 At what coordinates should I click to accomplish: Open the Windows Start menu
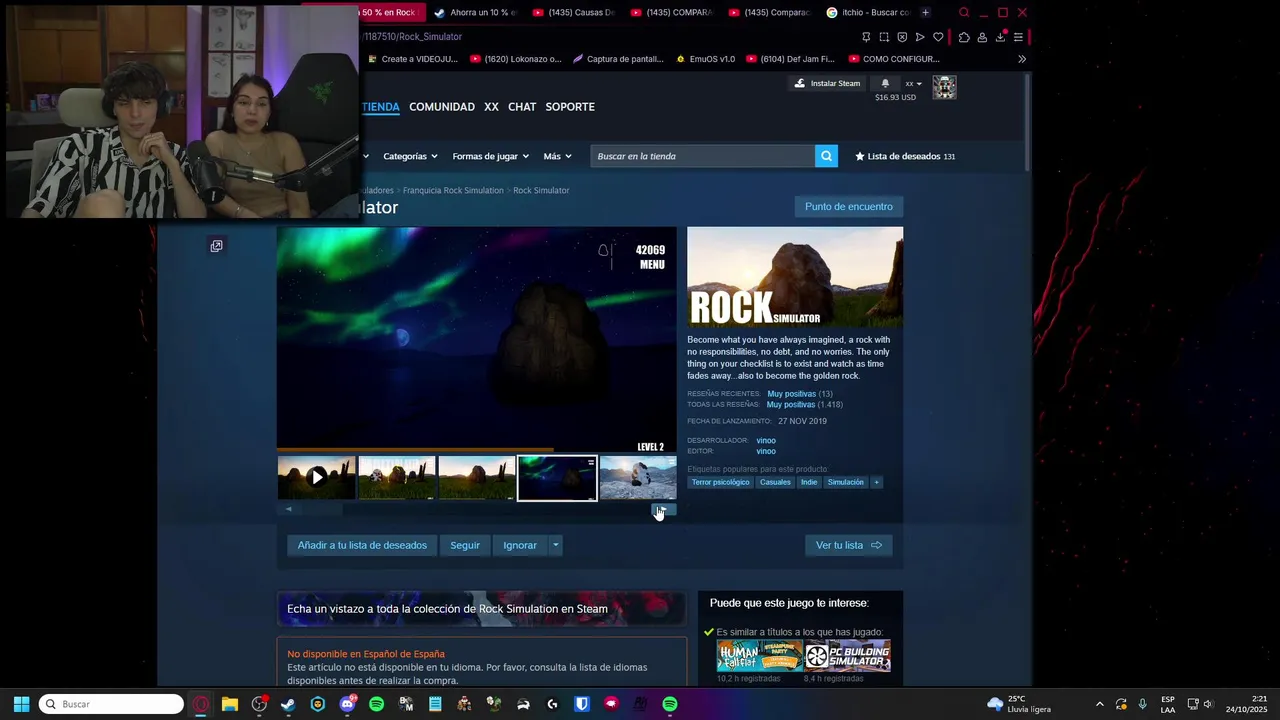(x=21, y=704)
